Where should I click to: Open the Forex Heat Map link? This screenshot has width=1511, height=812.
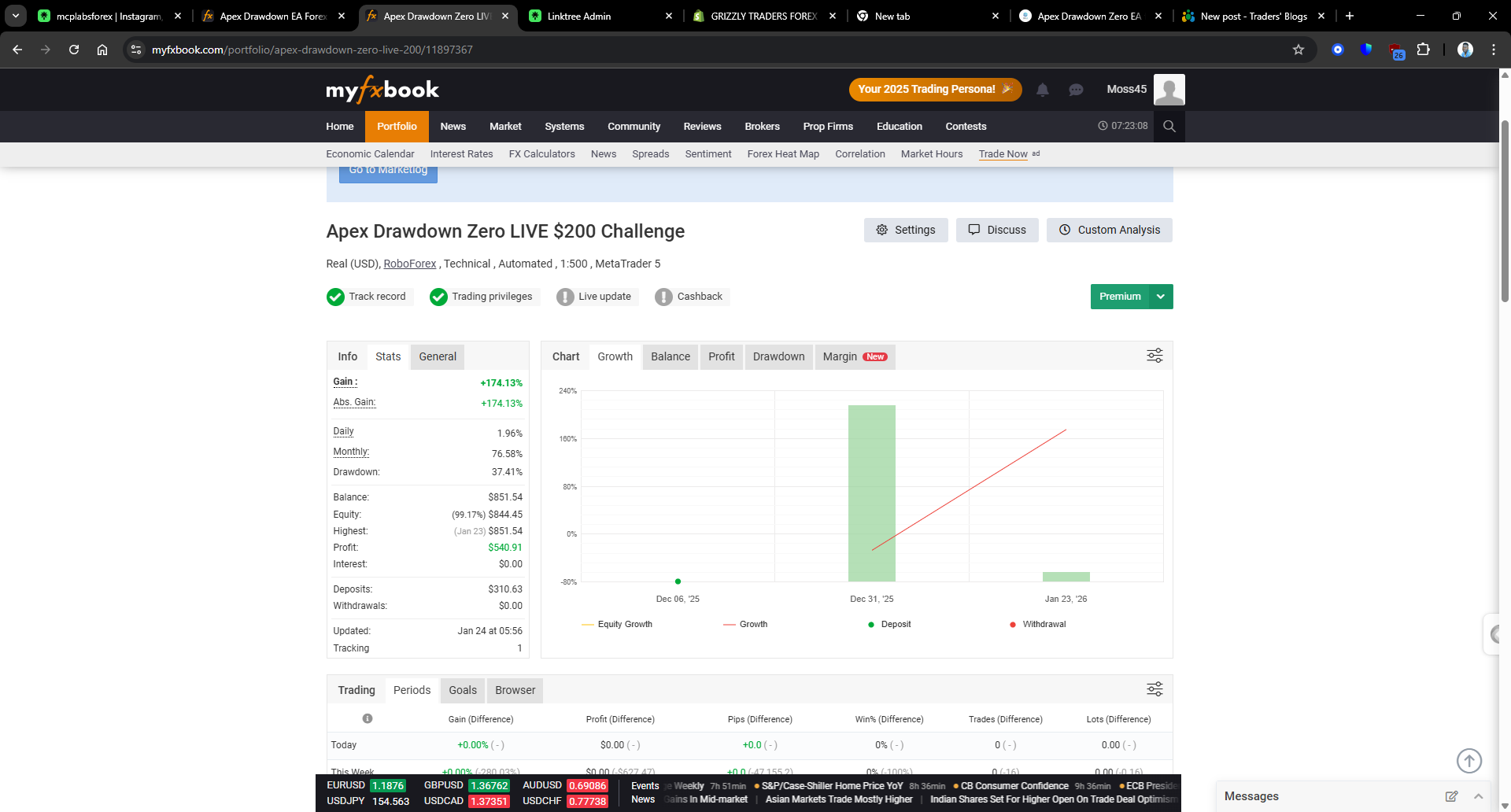[783, 154]
